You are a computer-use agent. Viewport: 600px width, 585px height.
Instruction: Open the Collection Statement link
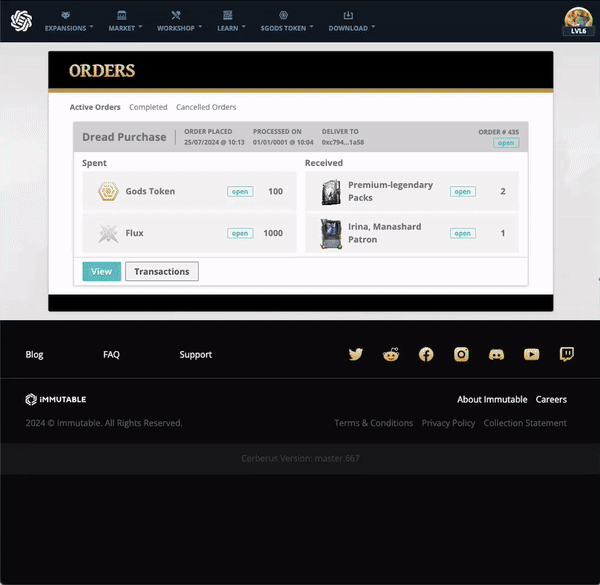[525, 423]
